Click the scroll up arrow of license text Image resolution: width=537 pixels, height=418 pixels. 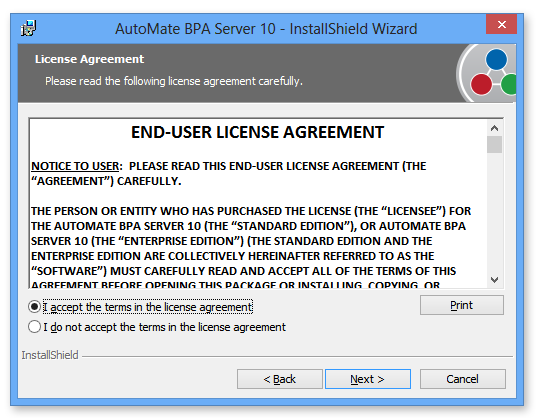coord(494,128)
